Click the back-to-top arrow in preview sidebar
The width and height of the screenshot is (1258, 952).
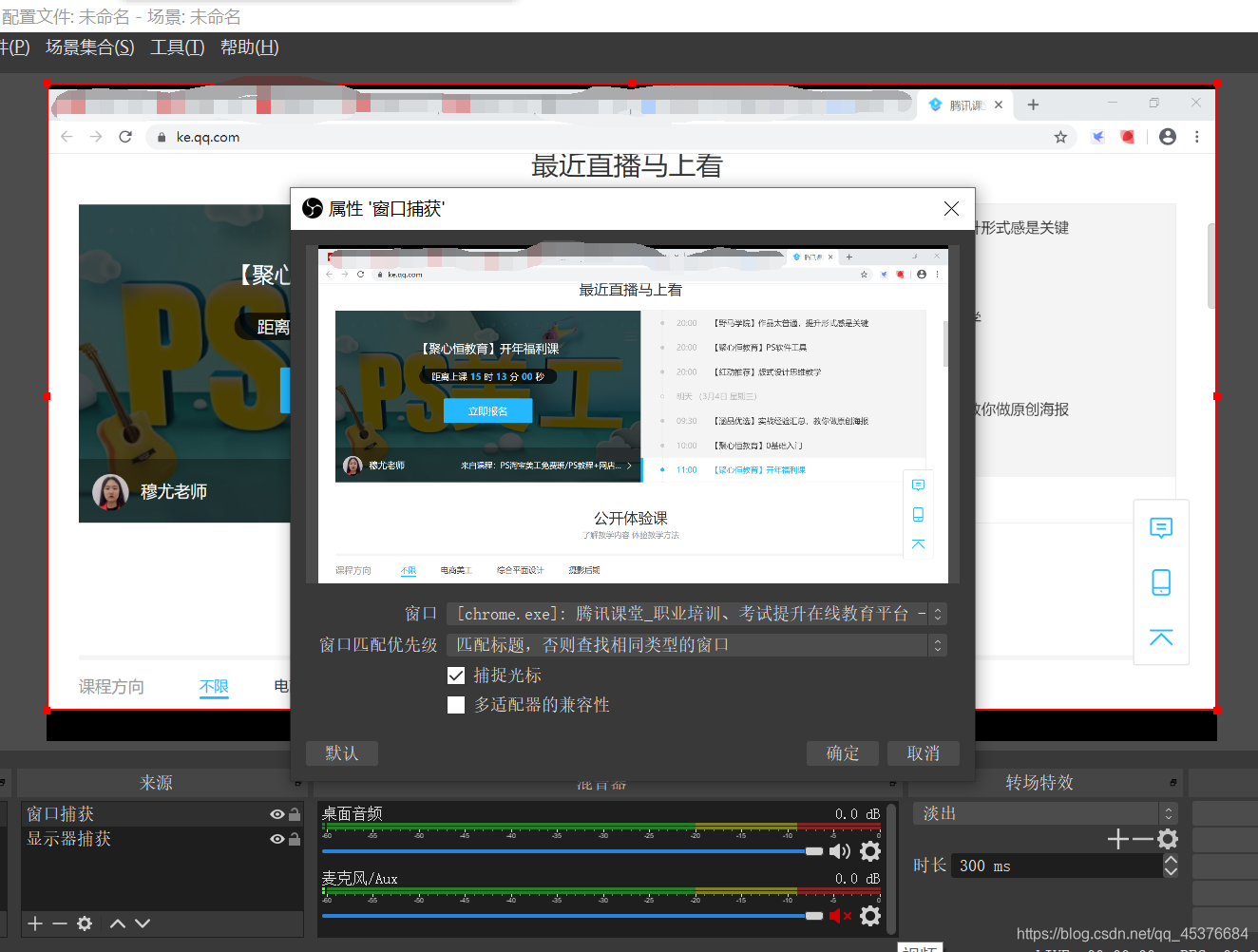click(x=1161, y=637)
